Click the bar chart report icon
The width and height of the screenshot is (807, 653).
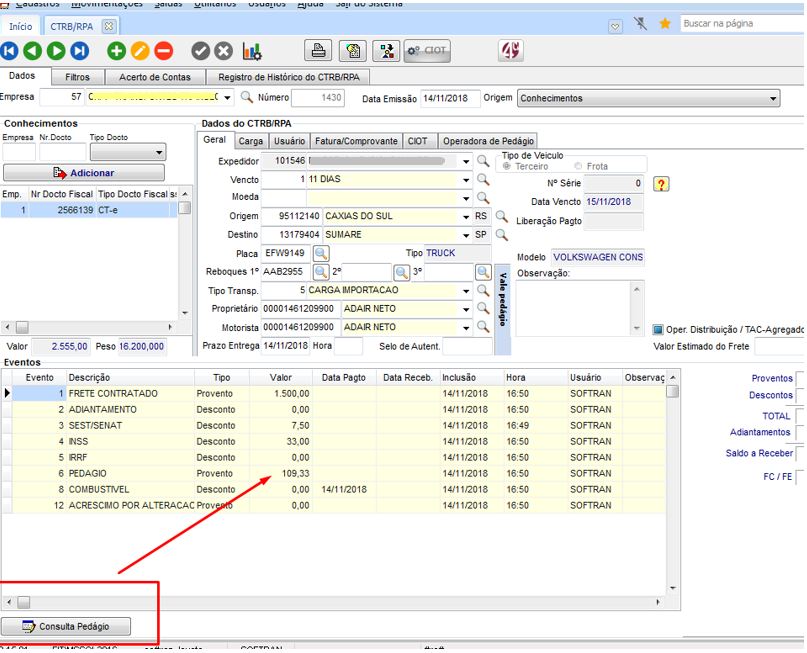click(x=252, y=50)
